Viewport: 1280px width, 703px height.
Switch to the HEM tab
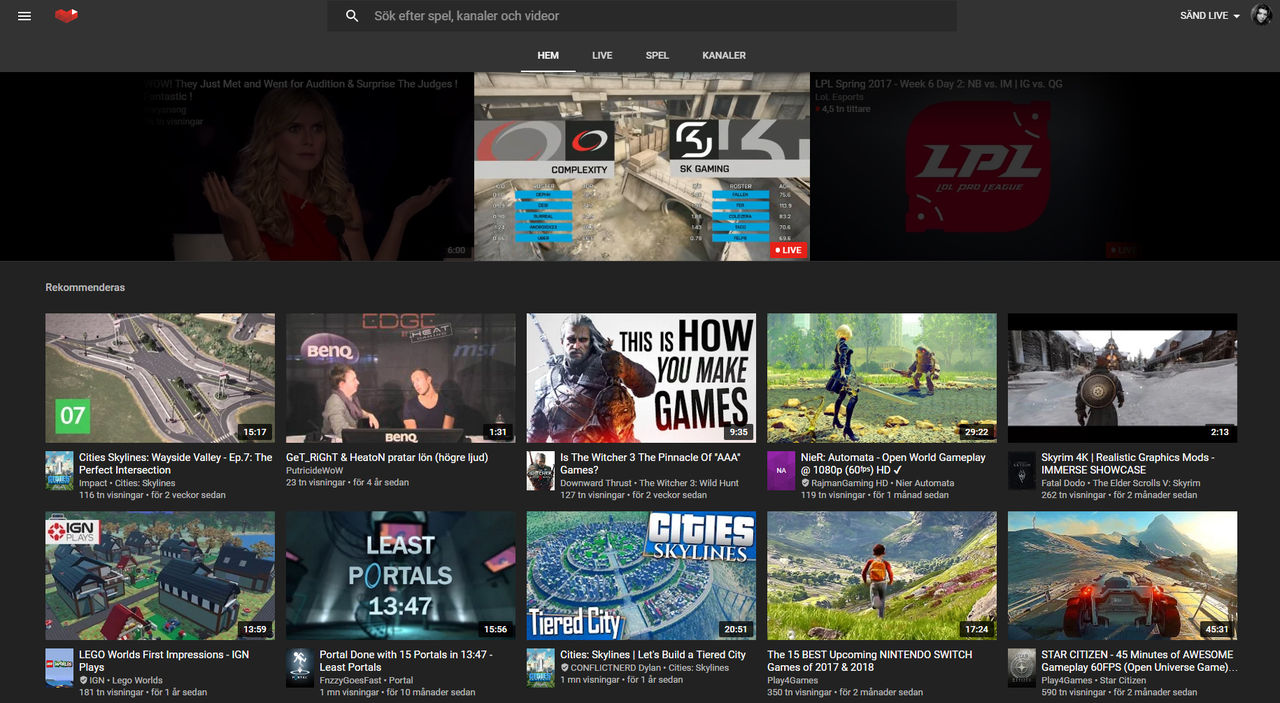pyautogui.click(x=548, y=56)
